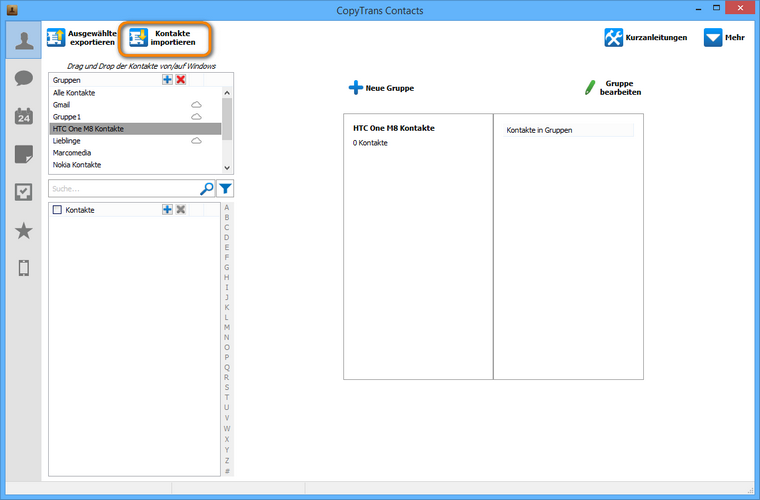The height and width of the screenshot is (500, 760).
Task: Open the Device phone sidebar section
Action: pos(24,268)
